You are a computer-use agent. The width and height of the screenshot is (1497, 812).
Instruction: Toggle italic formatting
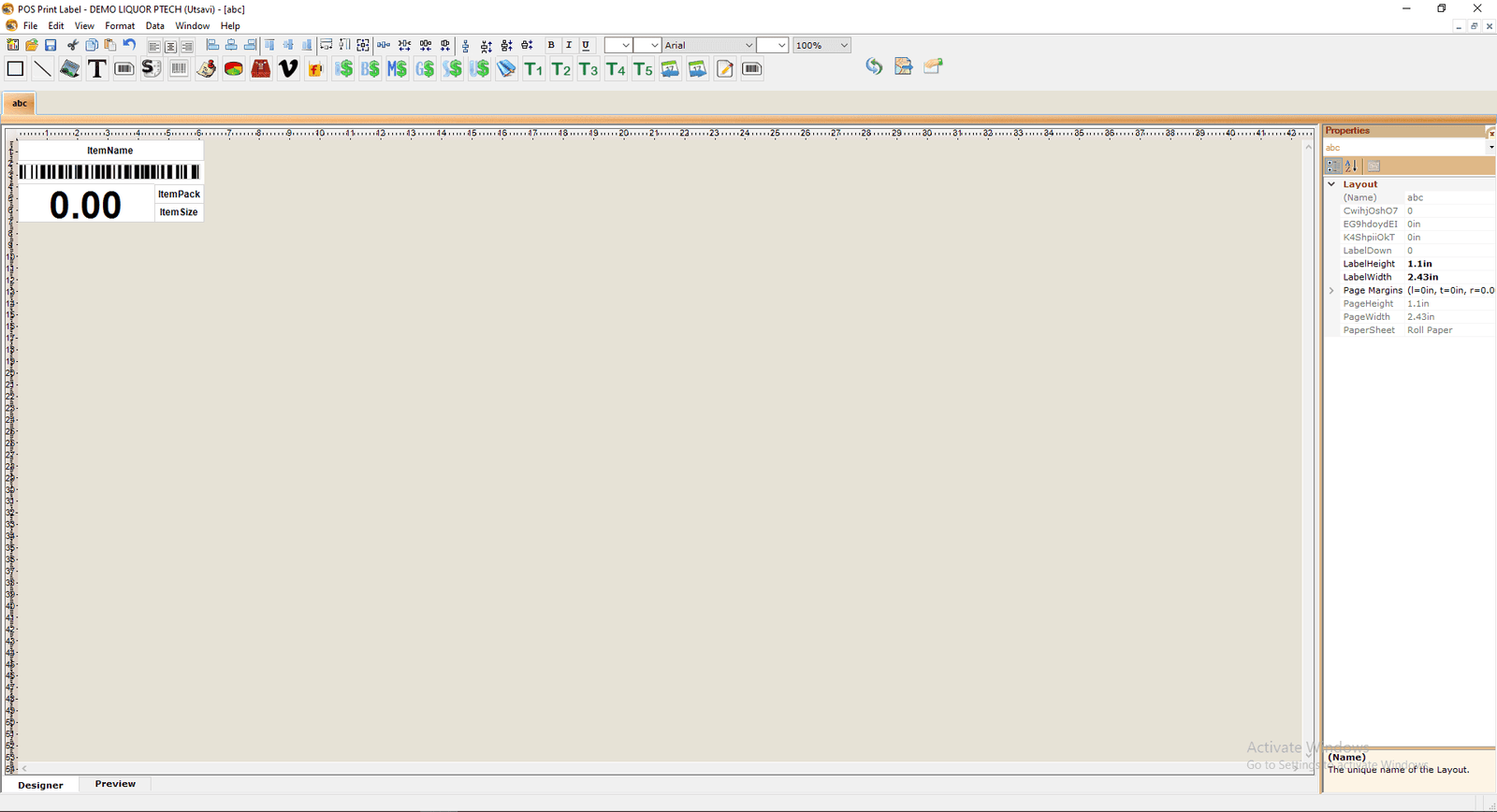point(569,45)
